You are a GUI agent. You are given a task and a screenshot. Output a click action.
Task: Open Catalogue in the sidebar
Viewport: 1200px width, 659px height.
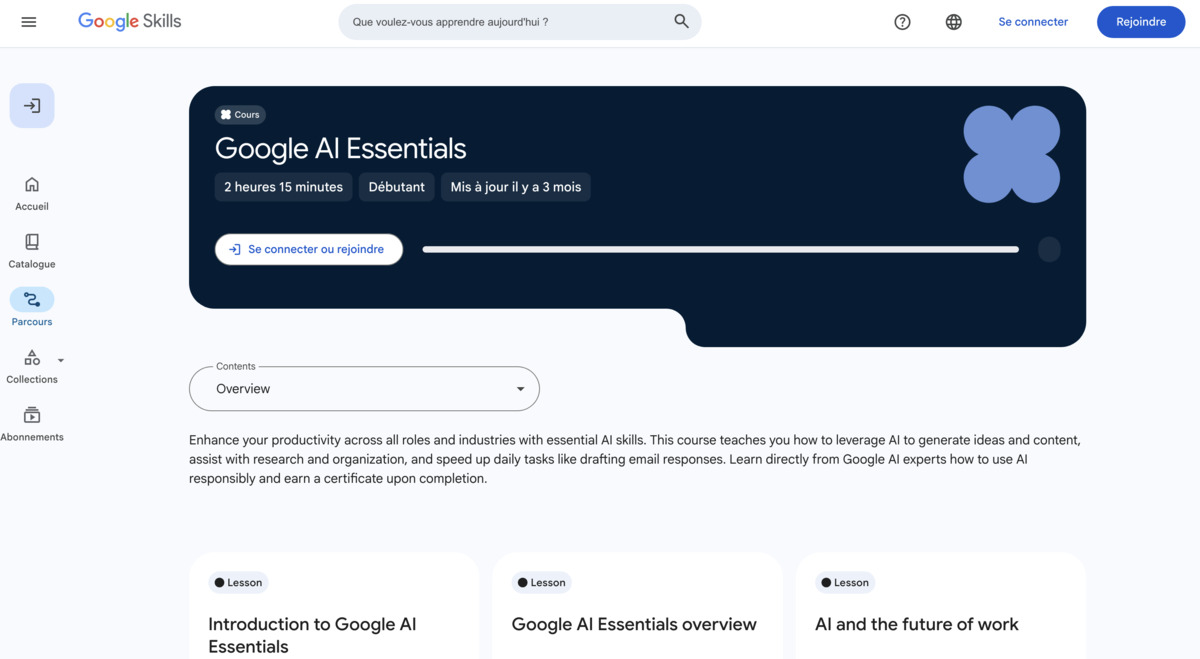[x=32, y=251]
